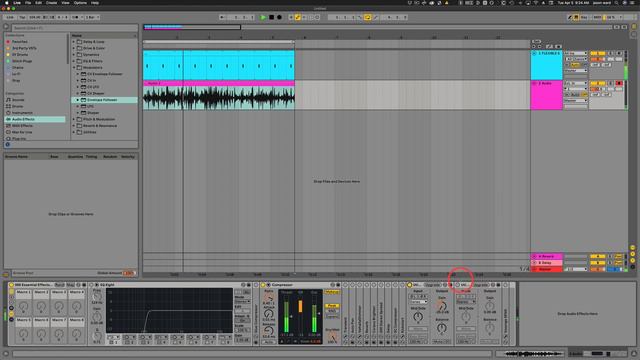Start playback with the green Play button

click(x=263, y=17)
